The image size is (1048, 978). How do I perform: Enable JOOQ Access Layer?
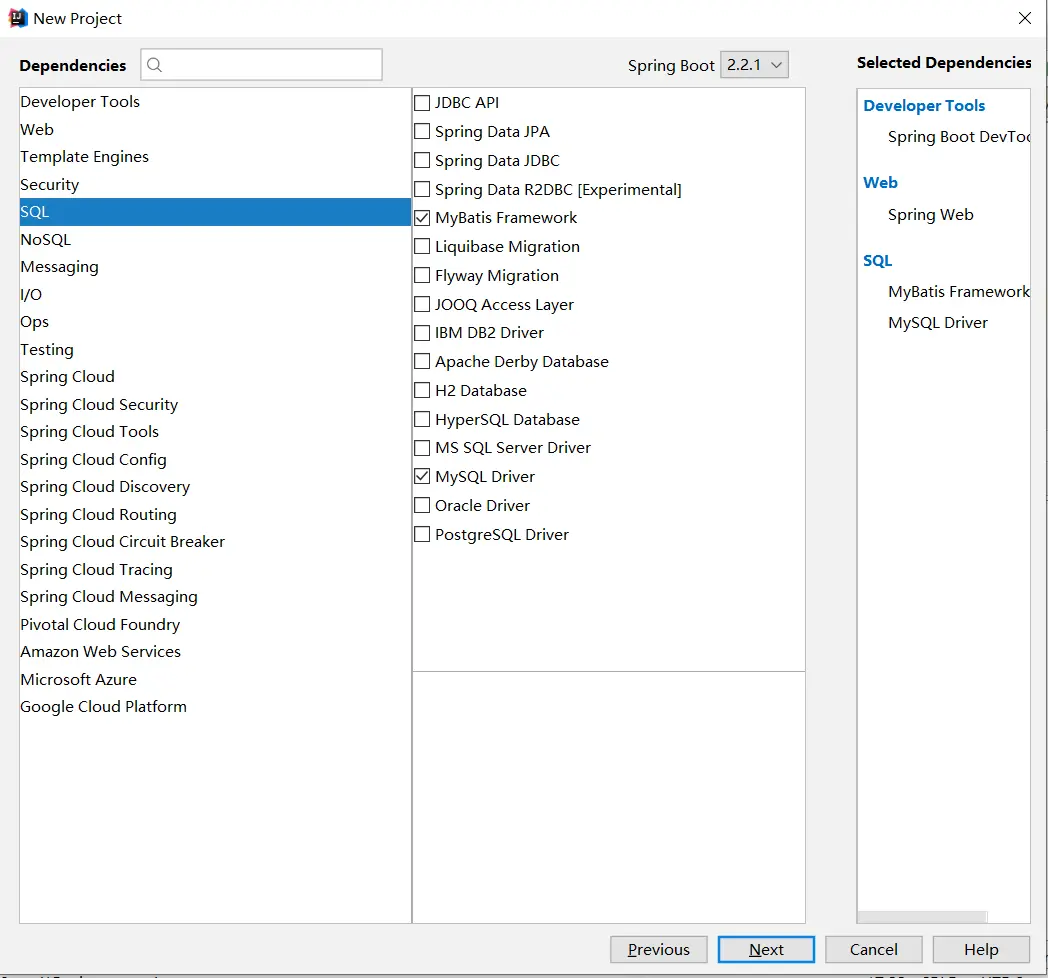[422, 304]
